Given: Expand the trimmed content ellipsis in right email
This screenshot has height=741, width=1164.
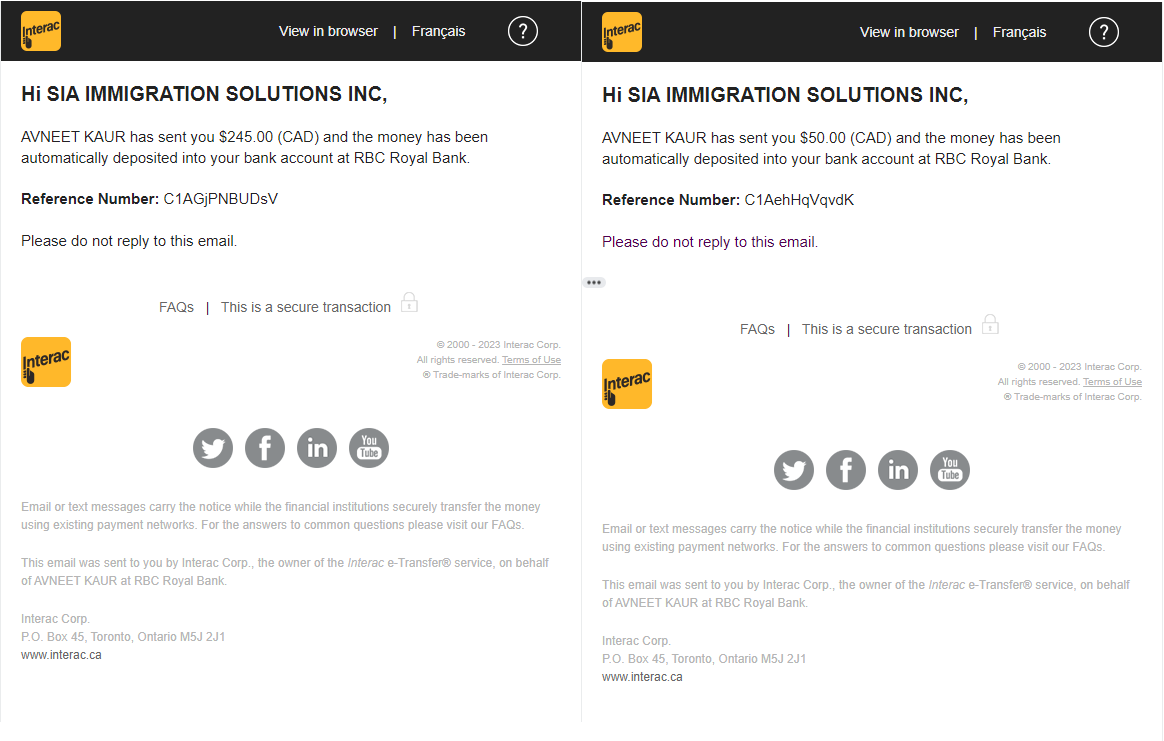Looking at the screenshot, I should [x=594, y=282].
